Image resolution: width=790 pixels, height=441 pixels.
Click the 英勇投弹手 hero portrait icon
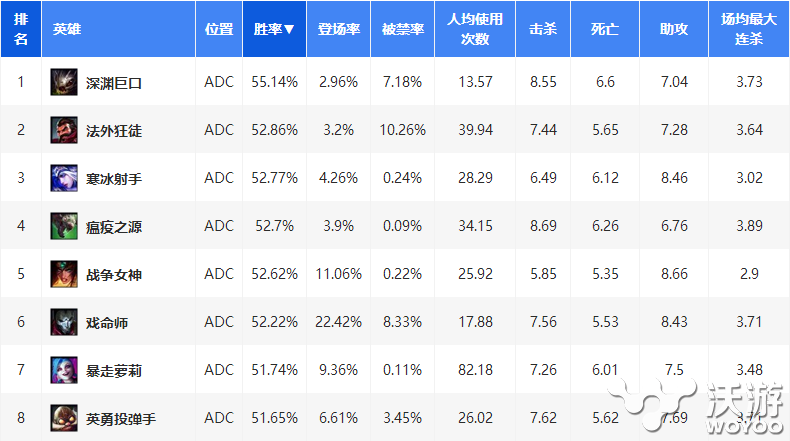[65, 418]
